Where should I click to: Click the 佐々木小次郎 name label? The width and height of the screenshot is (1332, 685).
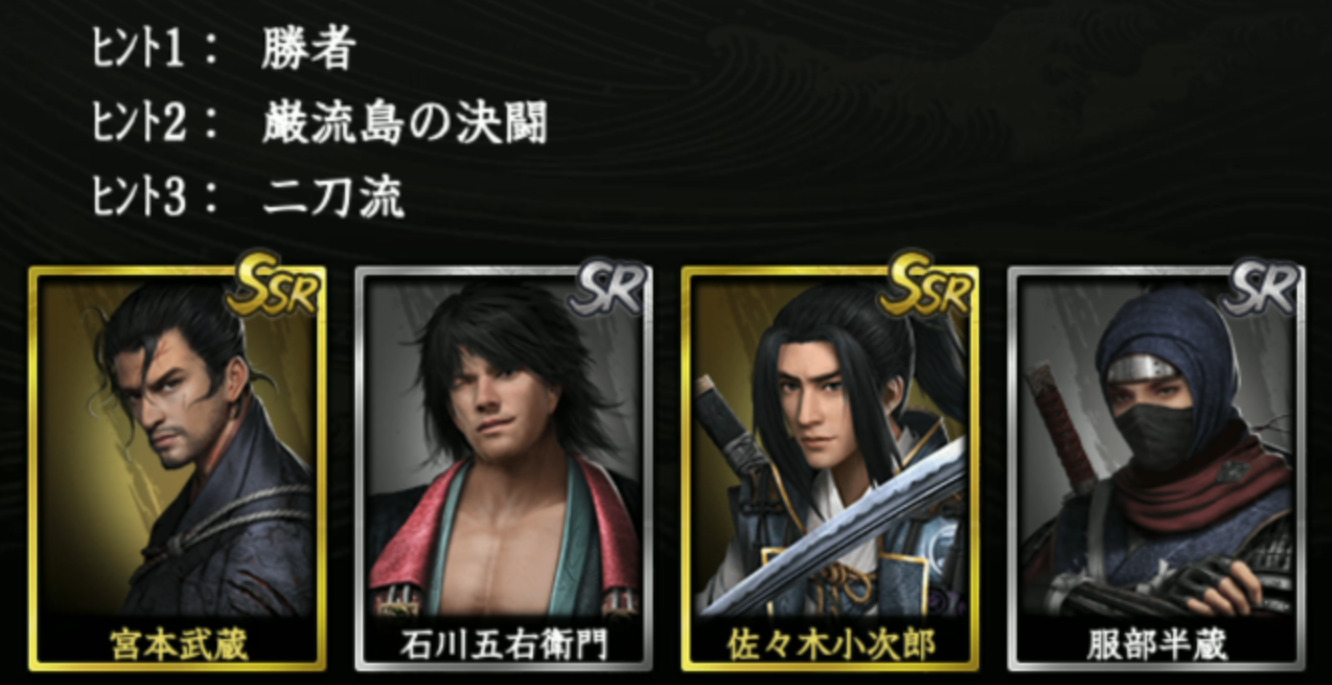(830, 645)
